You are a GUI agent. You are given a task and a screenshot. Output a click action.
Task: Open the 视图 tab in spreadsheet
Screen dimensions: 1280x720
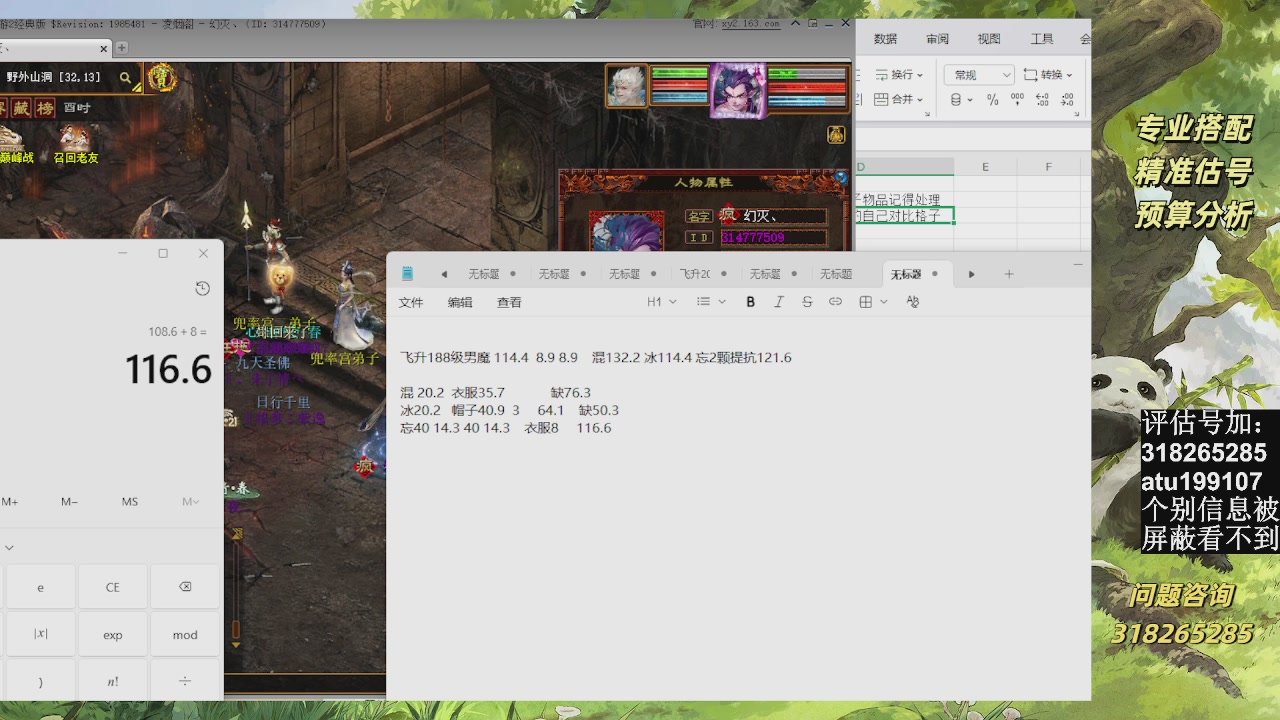pos(989,39)
